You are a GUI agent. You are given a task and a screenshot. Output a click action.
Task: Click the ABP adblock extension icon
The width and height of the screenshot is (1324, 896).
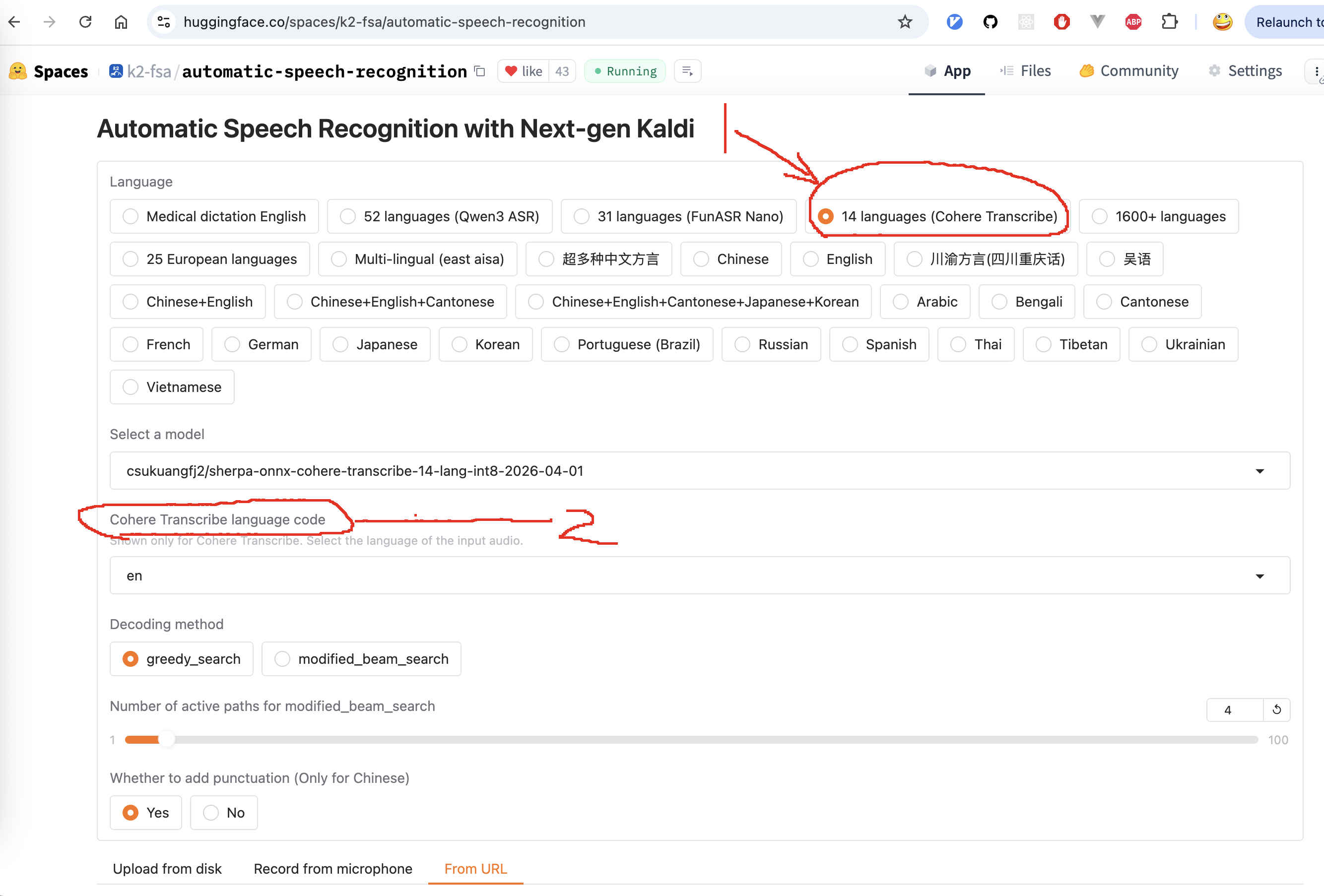(1133, 22)
